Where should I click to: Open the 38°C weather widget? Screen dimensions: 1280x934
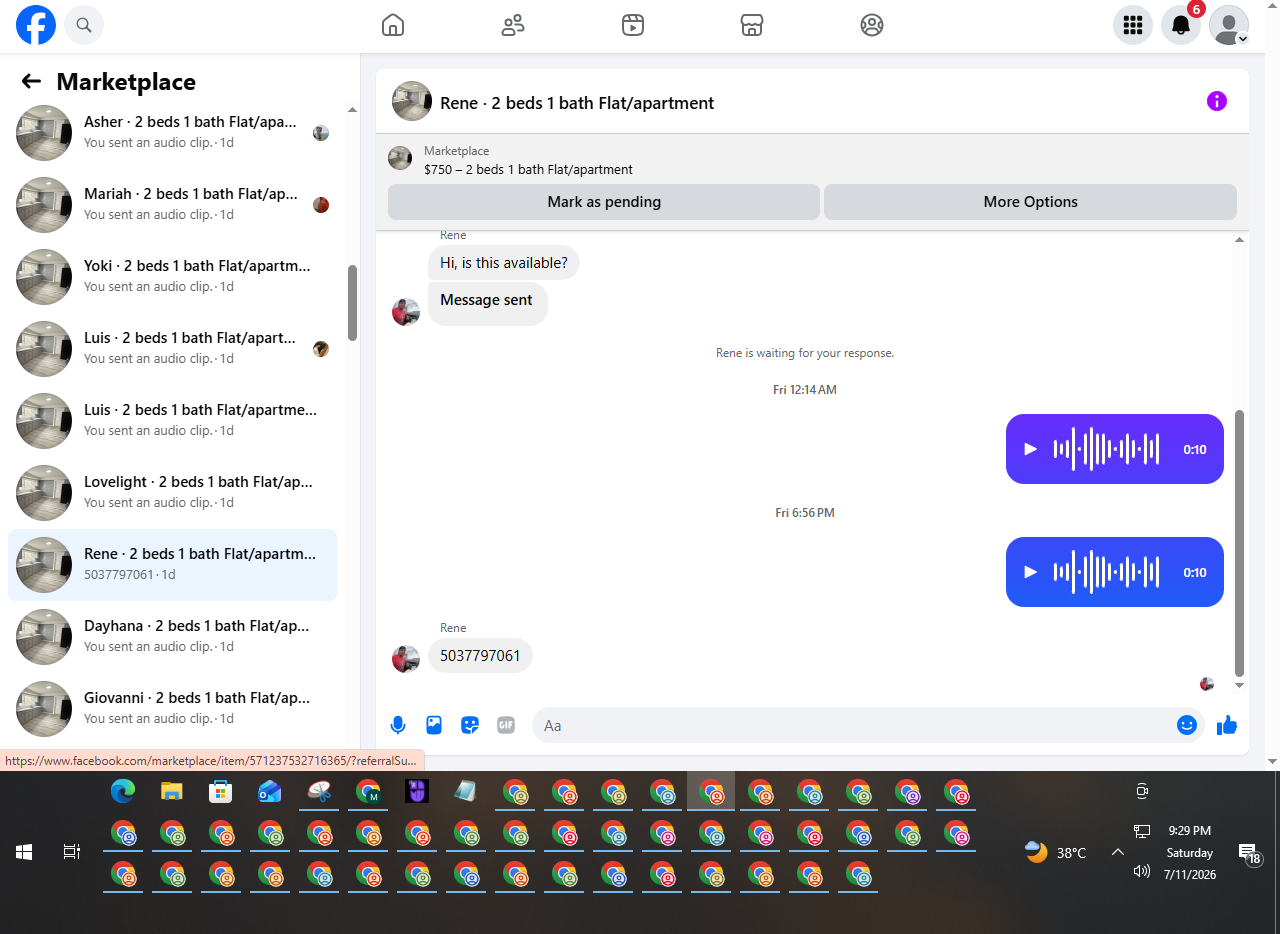click(x=1056, y=853)
